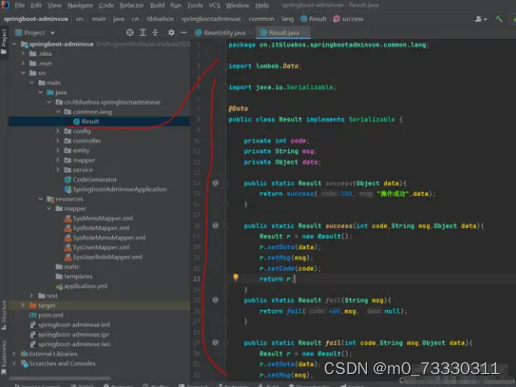Screen dimensions: 516x387
Task: Open SysUserRoleMapper.xml file
Action: pyautogui.click(x=103, y=257)
